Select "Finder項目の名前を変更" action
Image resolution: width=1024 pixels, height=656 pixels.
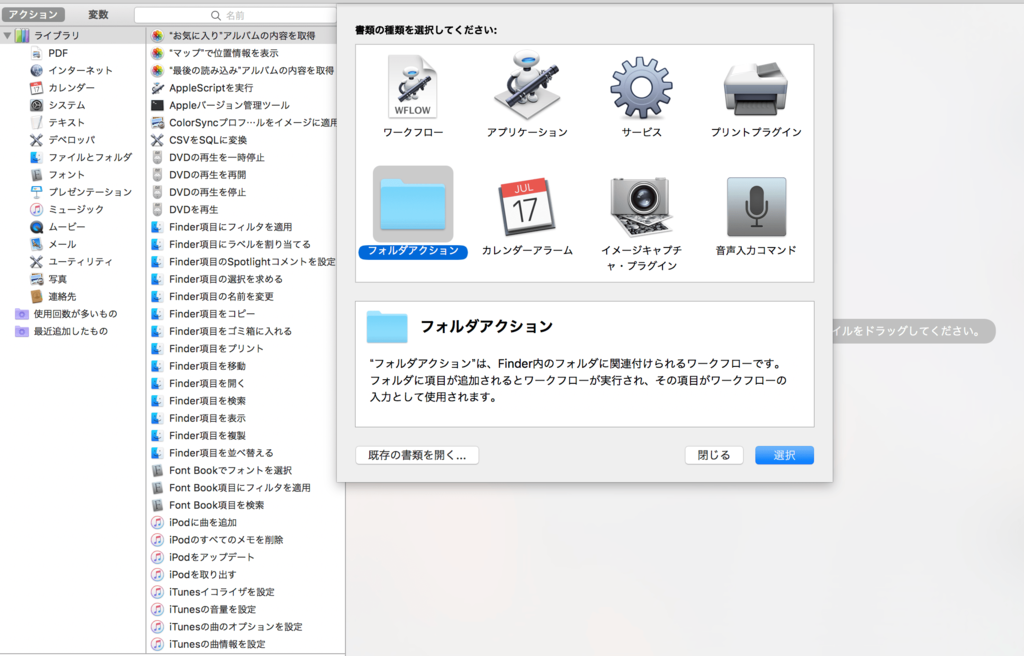pos(221,297)
